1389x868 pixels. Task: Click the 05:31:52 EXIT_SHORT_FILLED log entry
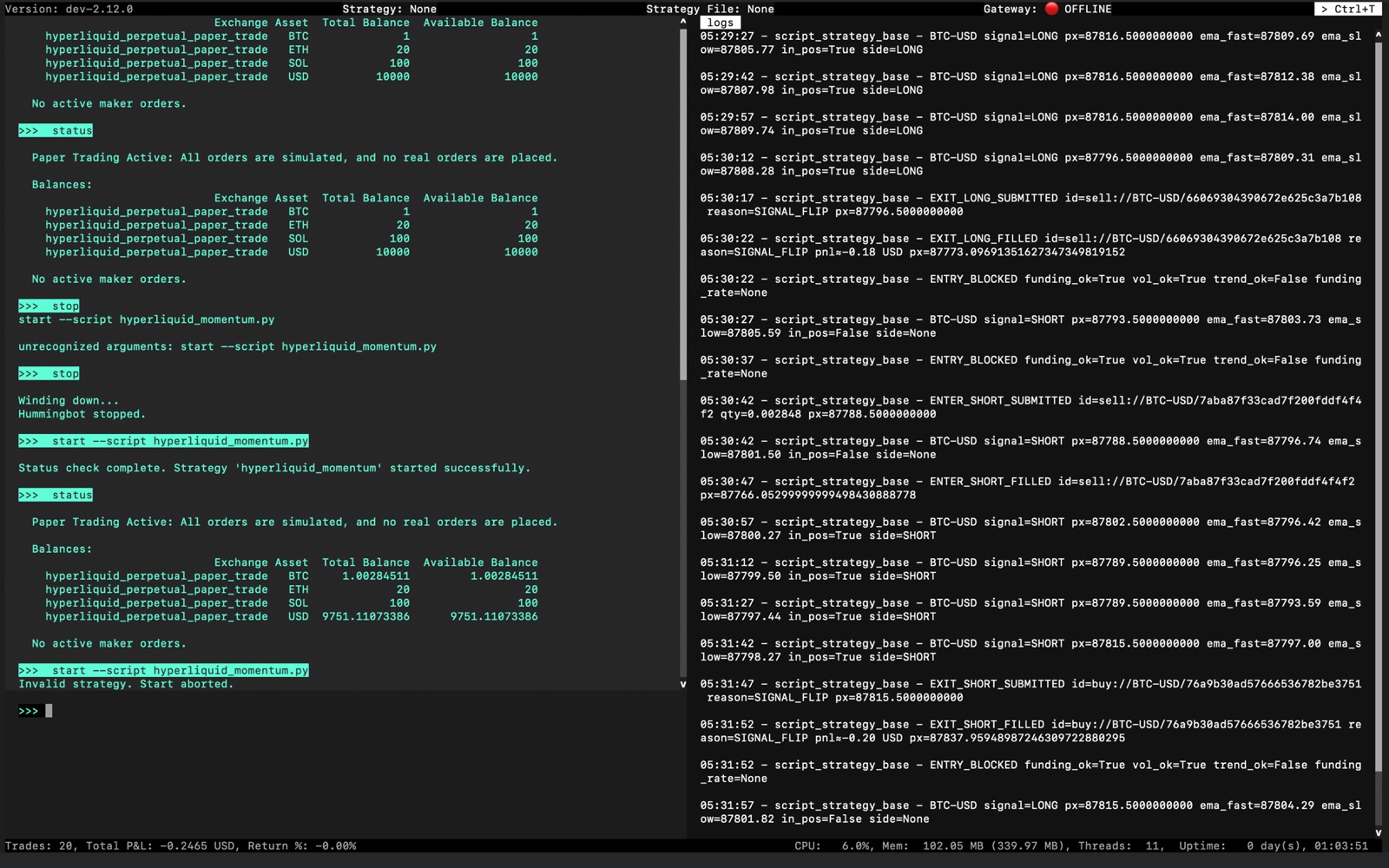pyautogui.click(x=1030, y=731)
